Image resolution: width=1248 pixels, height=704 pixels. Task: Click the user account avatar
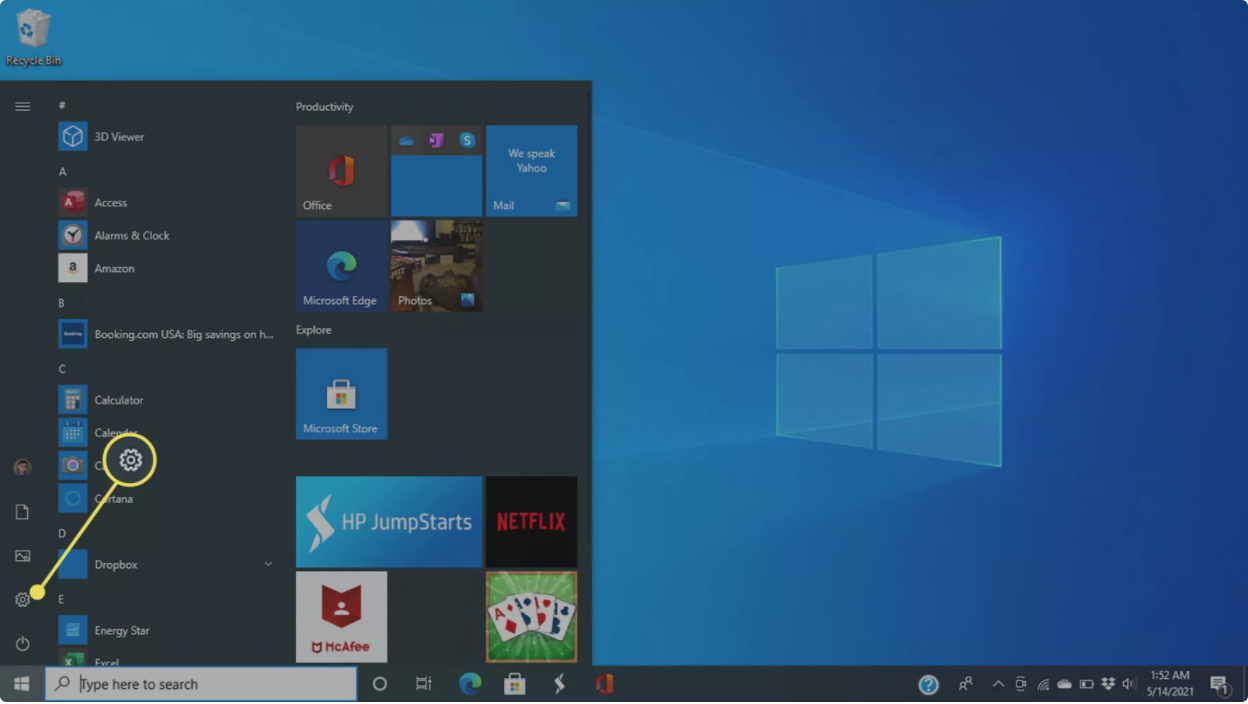tap(22, 468)
